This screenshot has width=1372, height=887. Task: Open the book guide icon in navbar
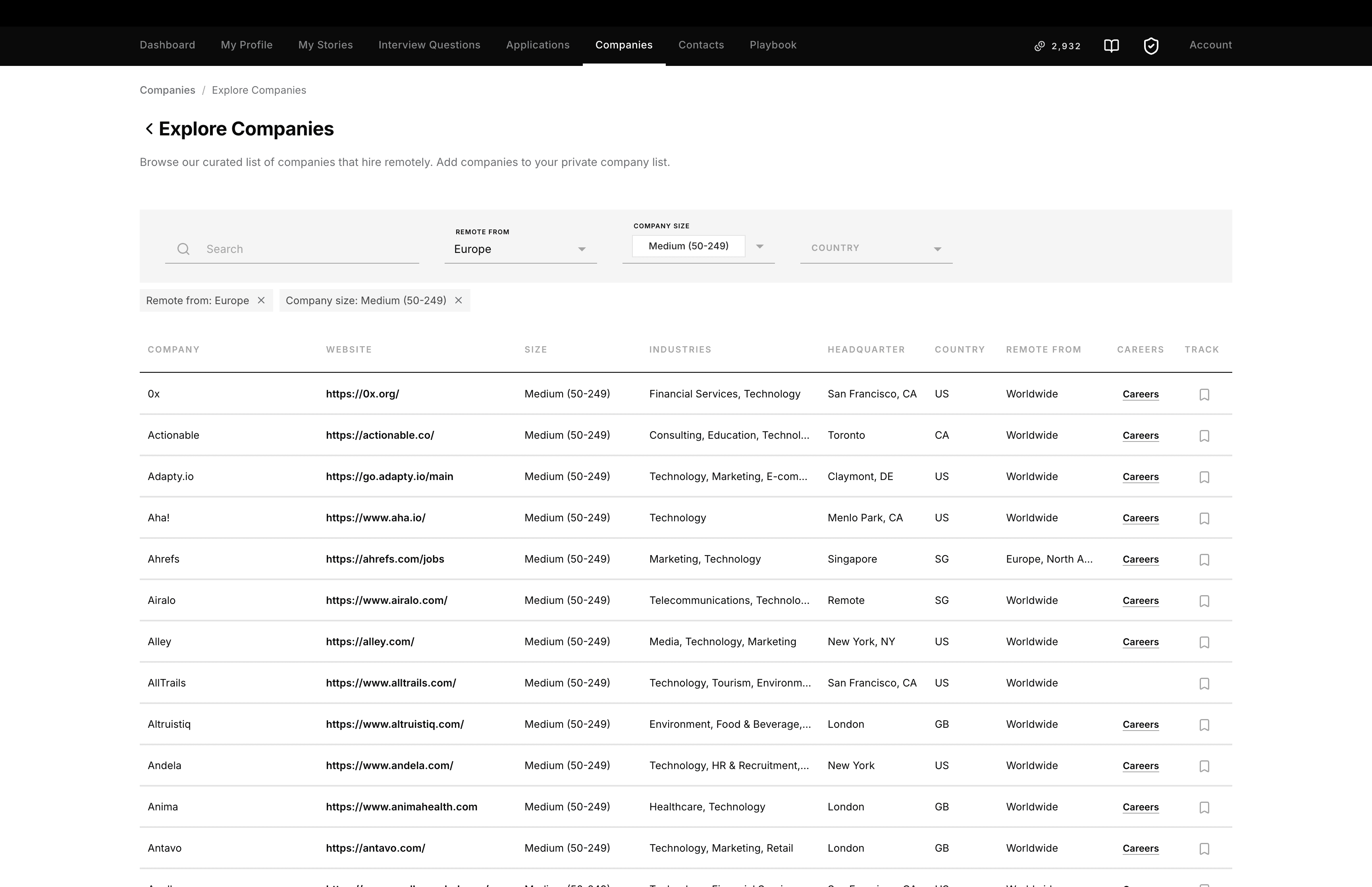1111,46
